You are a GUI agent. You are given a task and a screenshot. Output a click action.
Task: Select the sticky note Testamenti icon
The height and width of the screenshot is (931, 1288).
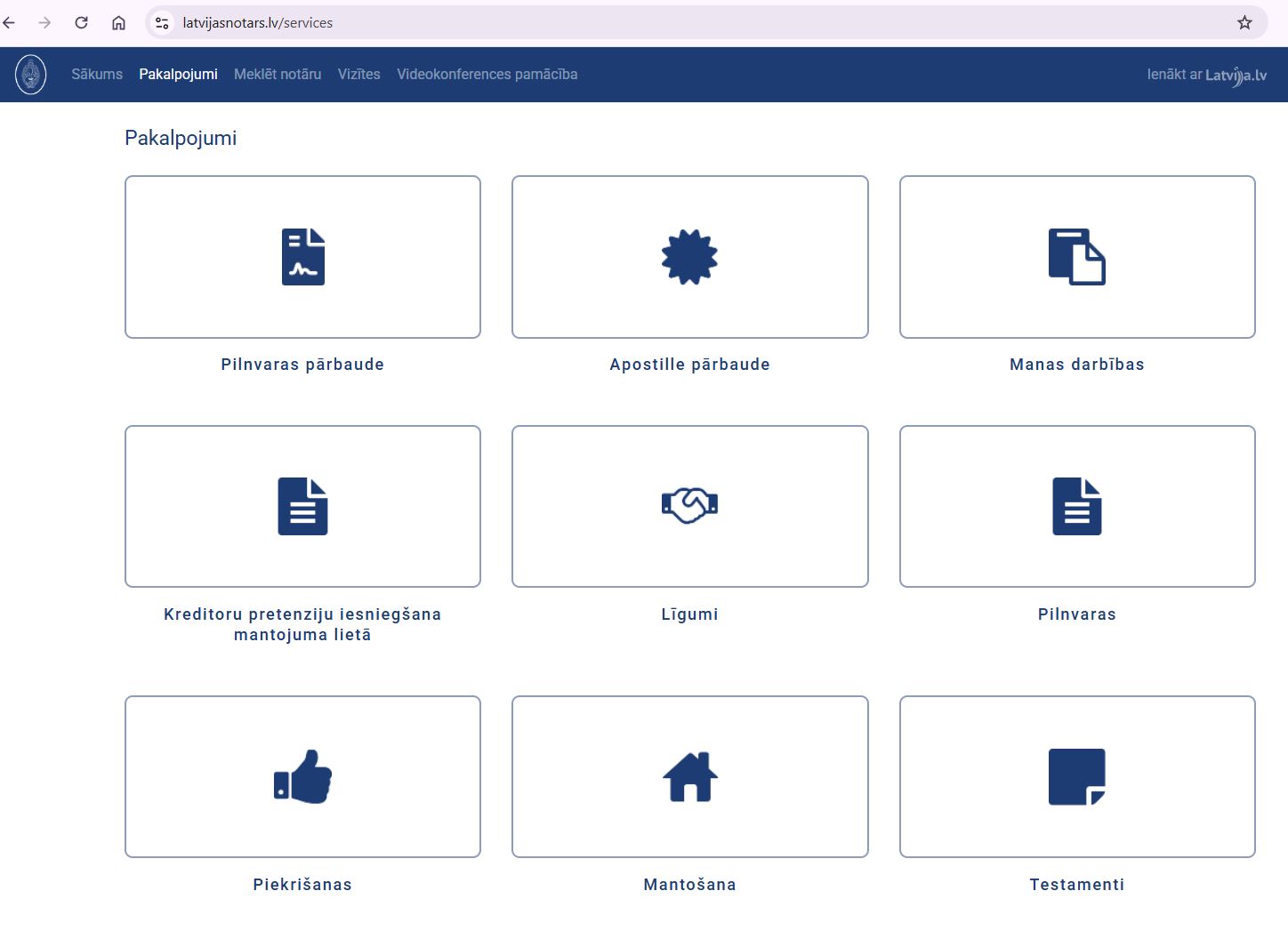coord(1076,776)
